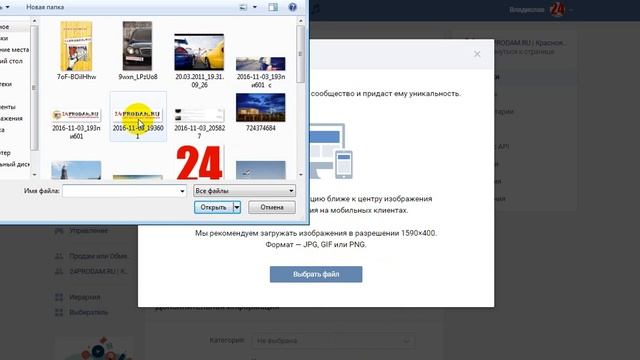
Task: Click the user name in the VK header
Action: pyautogui.click(x=527, y=9)
